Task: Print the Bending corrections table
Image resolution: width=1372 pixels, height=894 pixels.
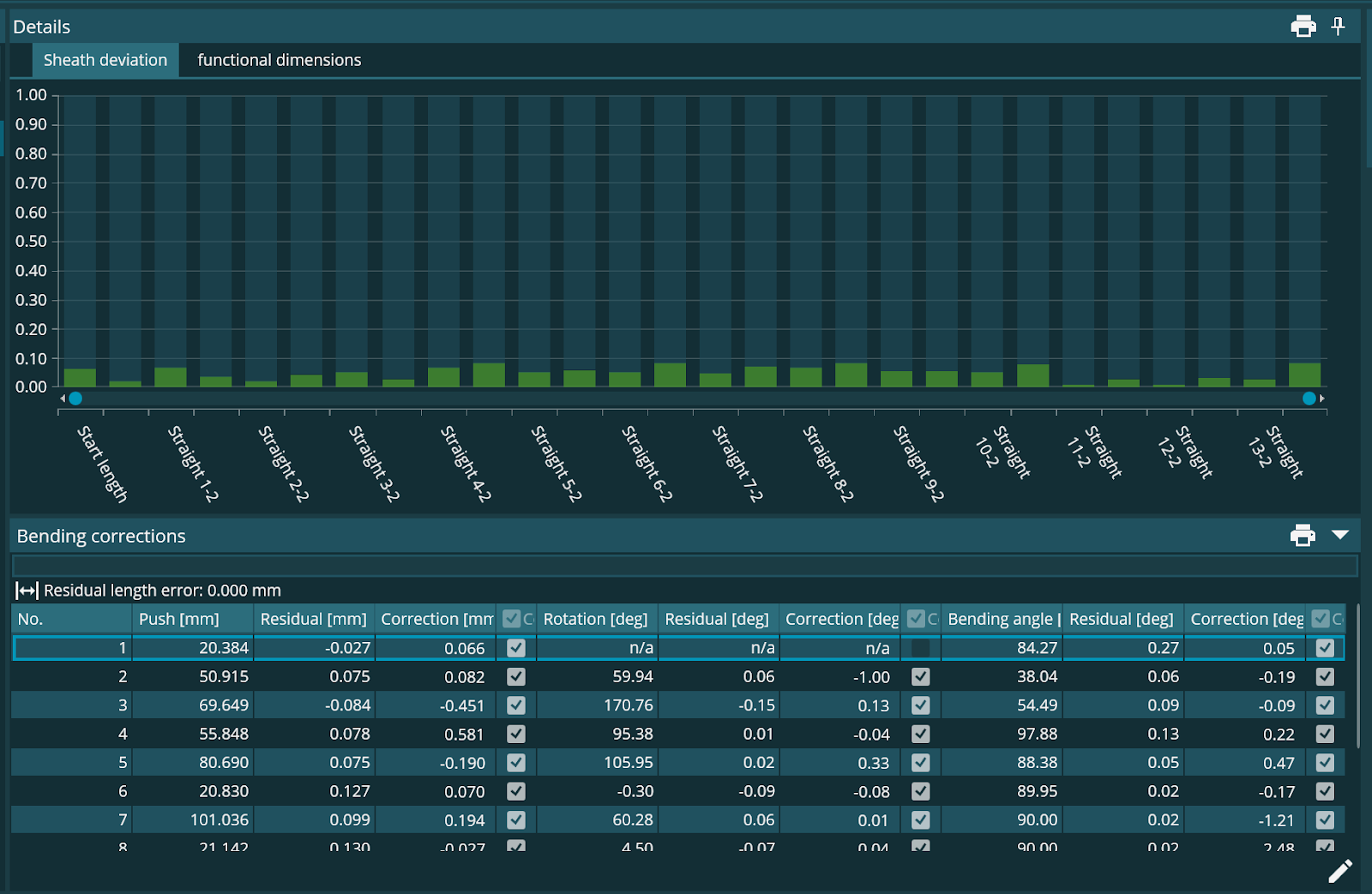Action: pos(1303,536)
